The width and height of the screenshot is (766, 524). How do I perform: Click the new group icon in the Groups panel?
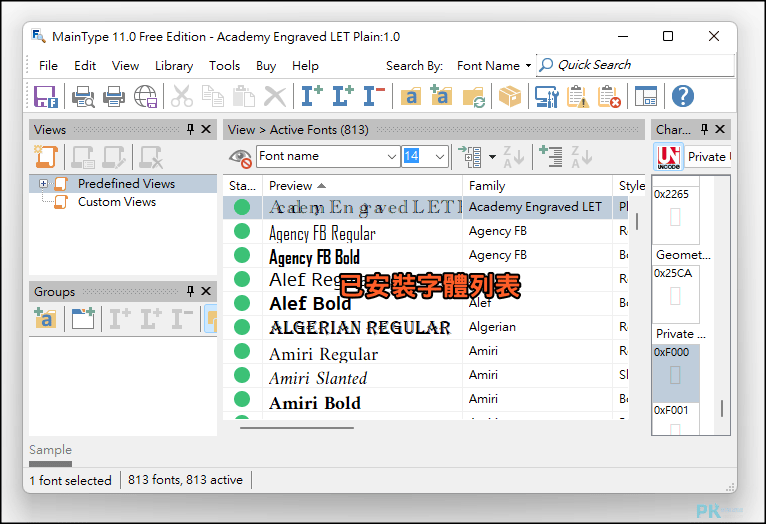(45, 318)
